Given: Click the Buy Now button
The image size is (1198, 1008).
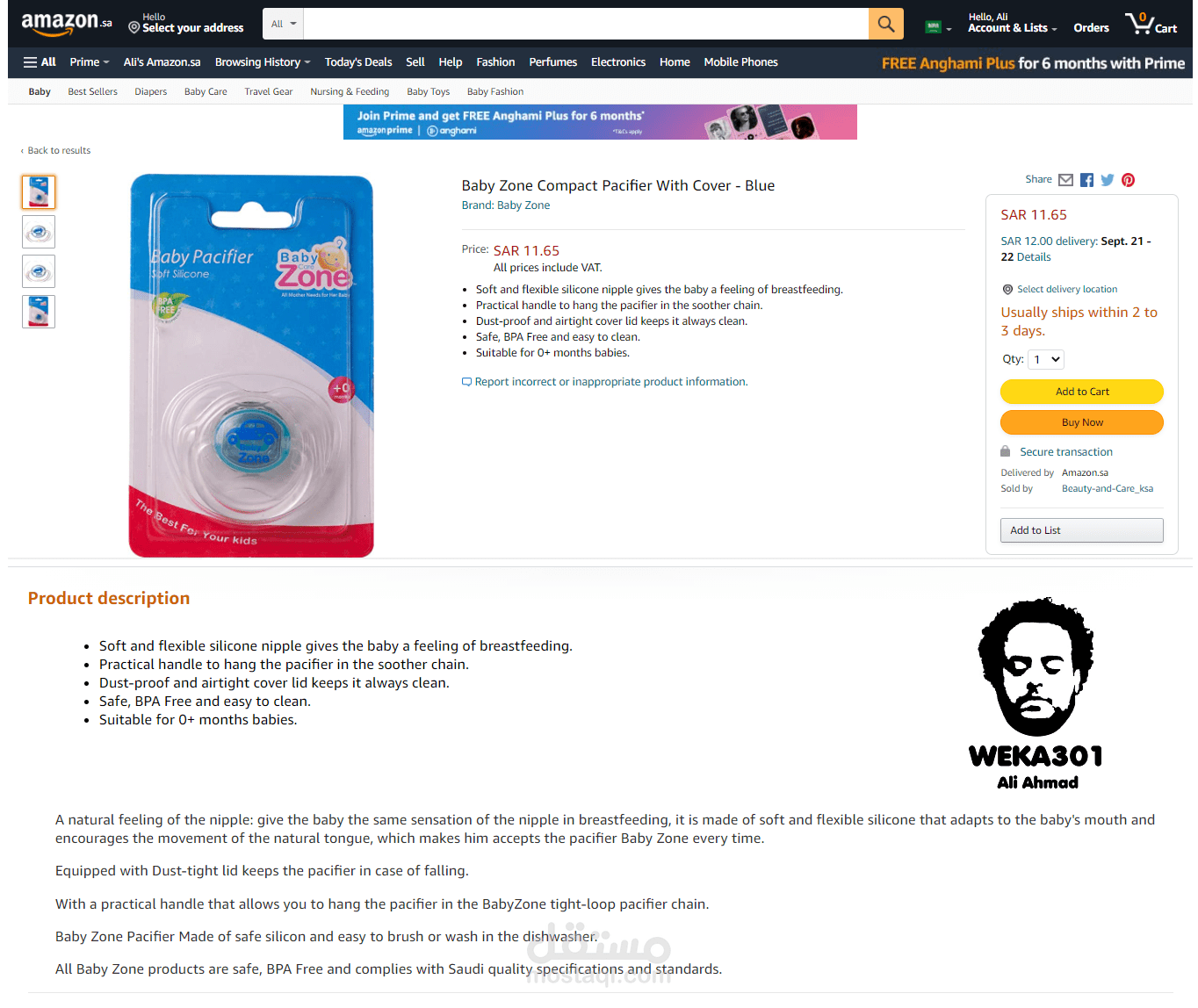Looking at the screenshot, I should tap(1082, 422).
